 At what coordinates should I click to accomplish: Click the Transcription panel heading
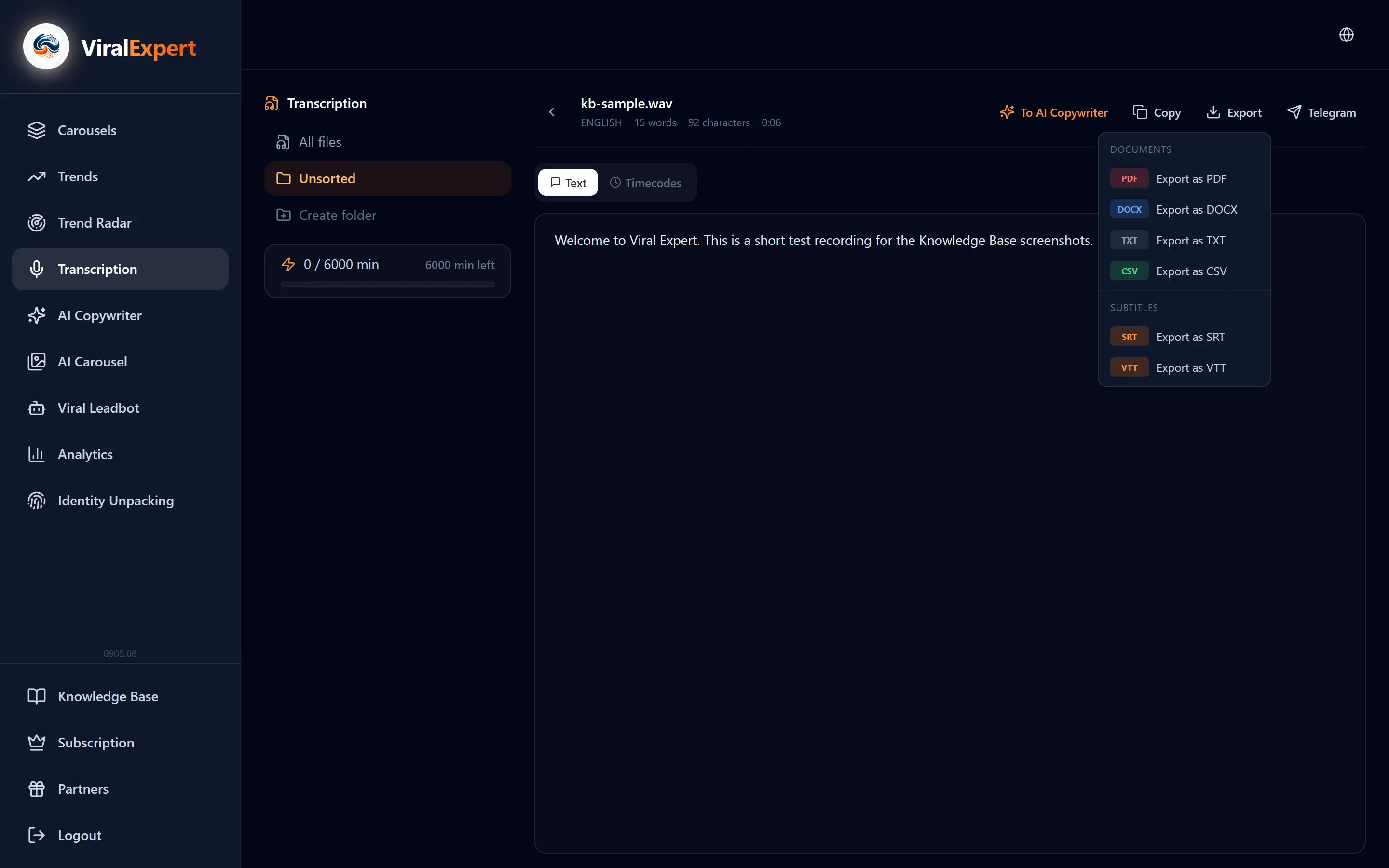(x=327, y=103)
